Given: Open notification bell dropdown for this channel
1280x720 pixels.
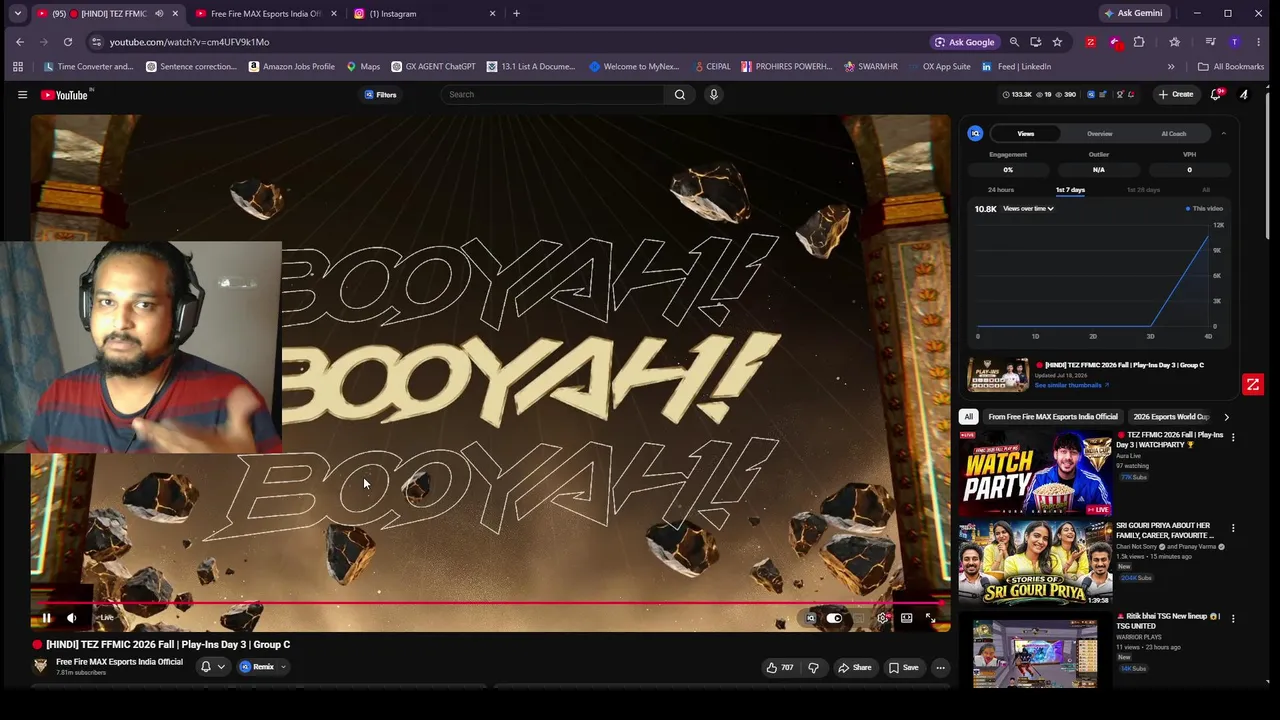Looking at the screenshot, I should (212, 667).
